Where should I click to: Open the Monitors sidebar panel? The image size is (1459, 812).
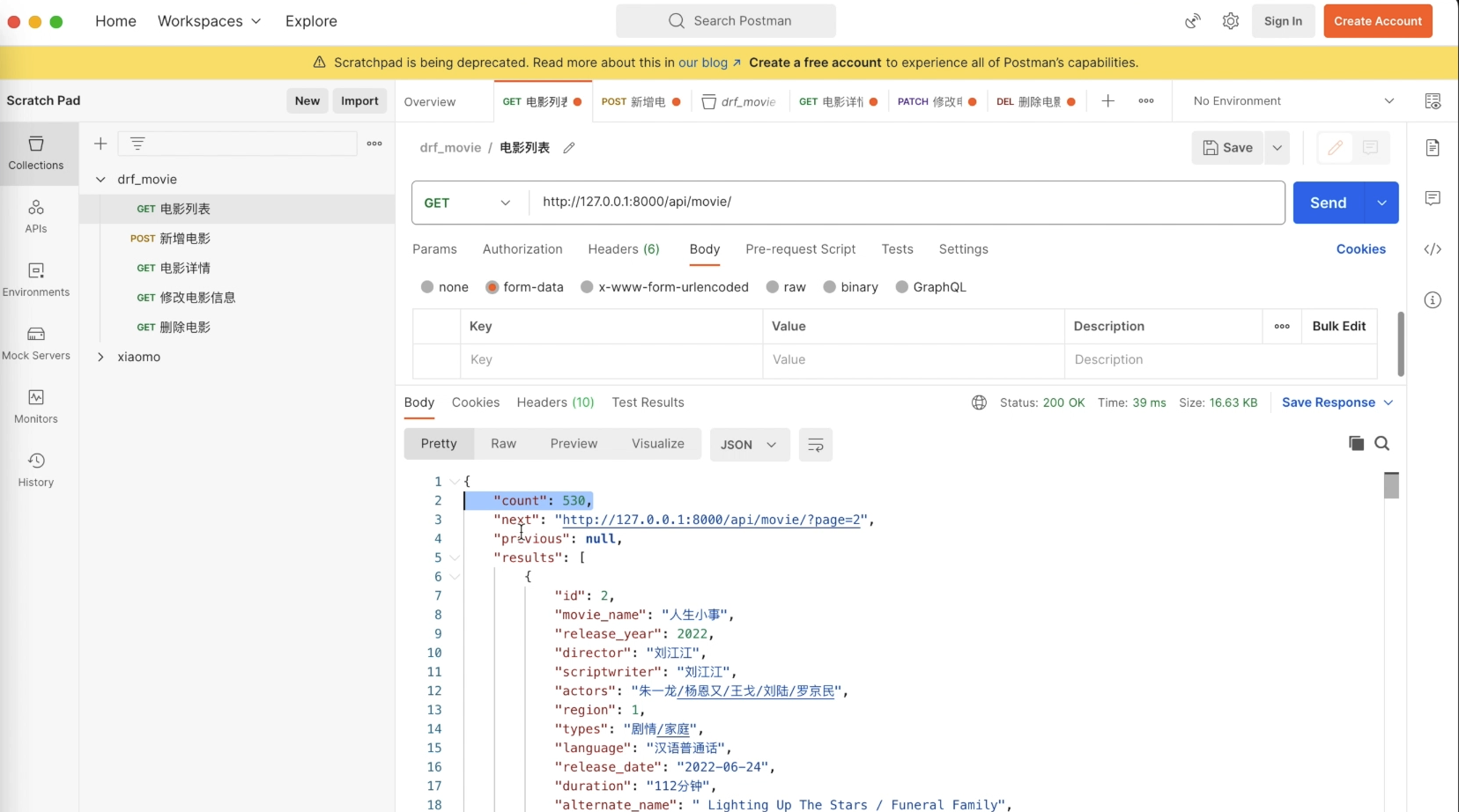point(36,407)
